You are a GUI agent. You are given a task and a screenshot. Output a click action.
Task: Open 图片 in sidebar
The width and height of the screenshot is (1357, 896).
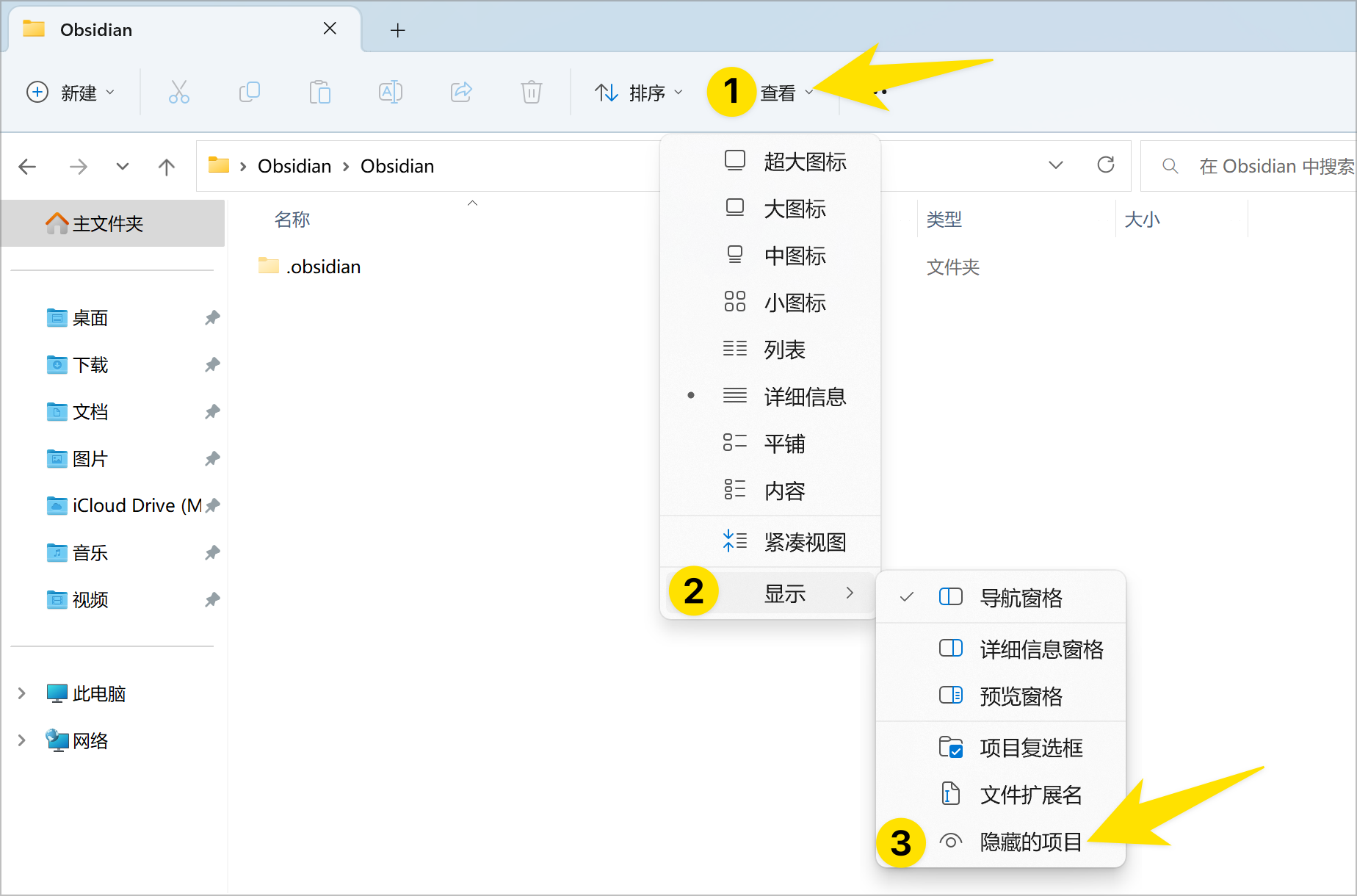90,459
